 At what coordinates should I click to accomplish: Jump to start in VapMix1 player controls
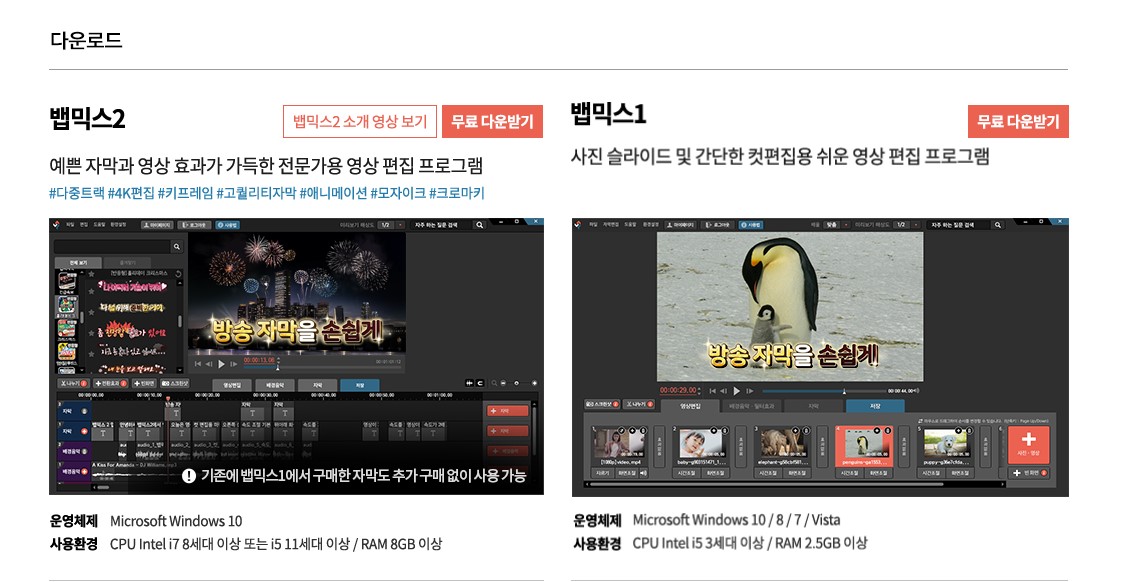pos(712,390)
